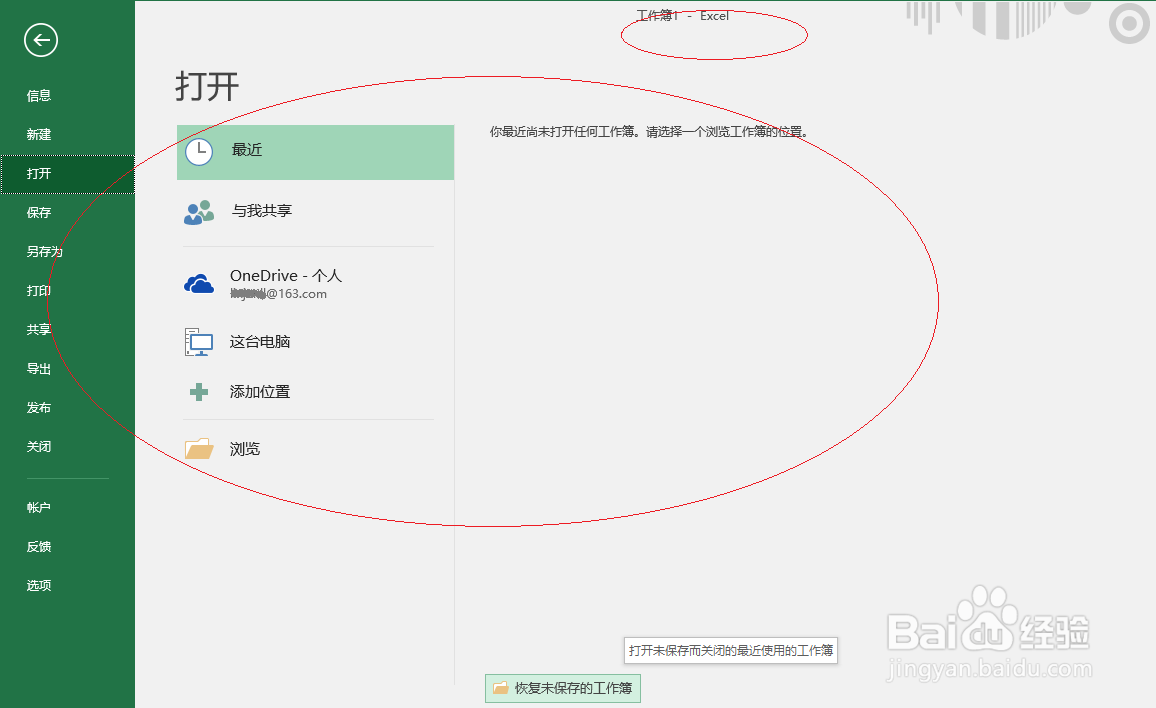Screen dimensions: 1156x708
Task: Choose 保存 from the sidebar
Action: point(39,213)
